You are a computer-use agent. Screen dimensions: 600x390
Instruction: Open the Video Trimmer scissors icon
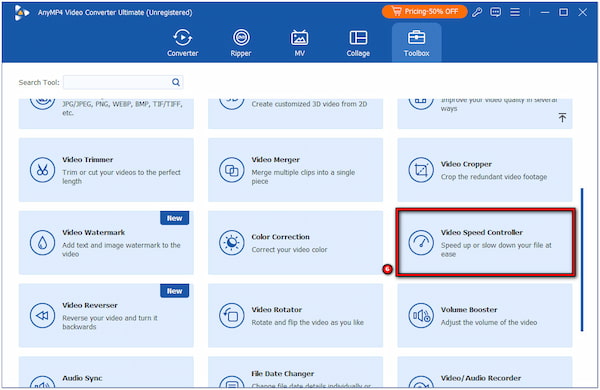coord(42,170)
